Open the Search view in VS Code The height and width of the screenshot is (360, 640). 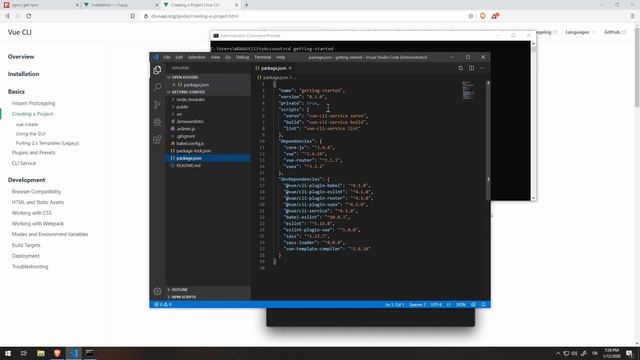[158, 87]
